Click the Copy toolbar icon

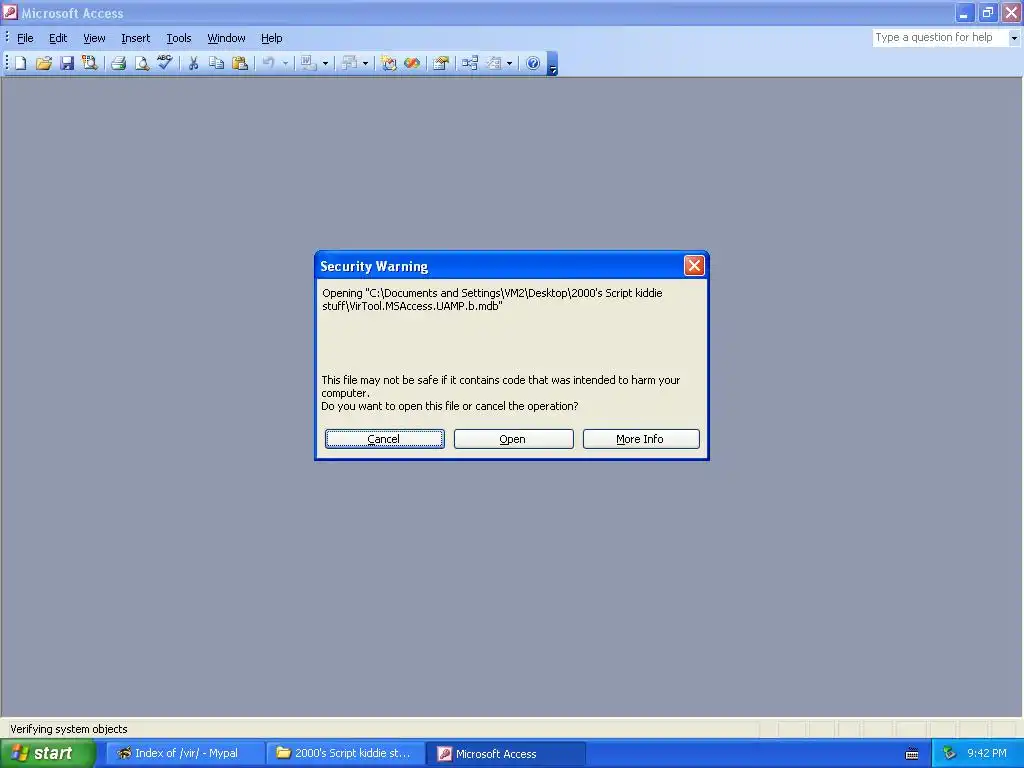(x=216, y=63)
